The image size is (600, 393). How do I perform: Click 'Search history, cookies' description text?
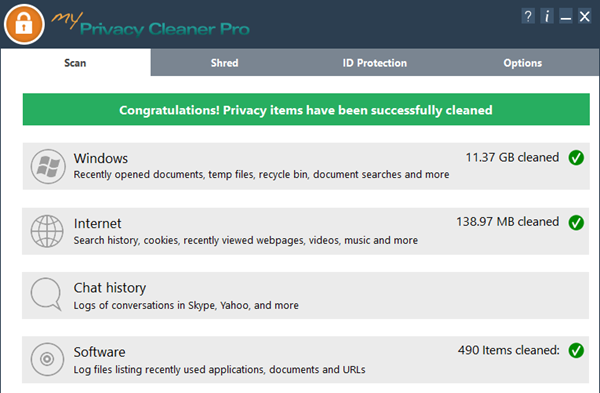246,240
